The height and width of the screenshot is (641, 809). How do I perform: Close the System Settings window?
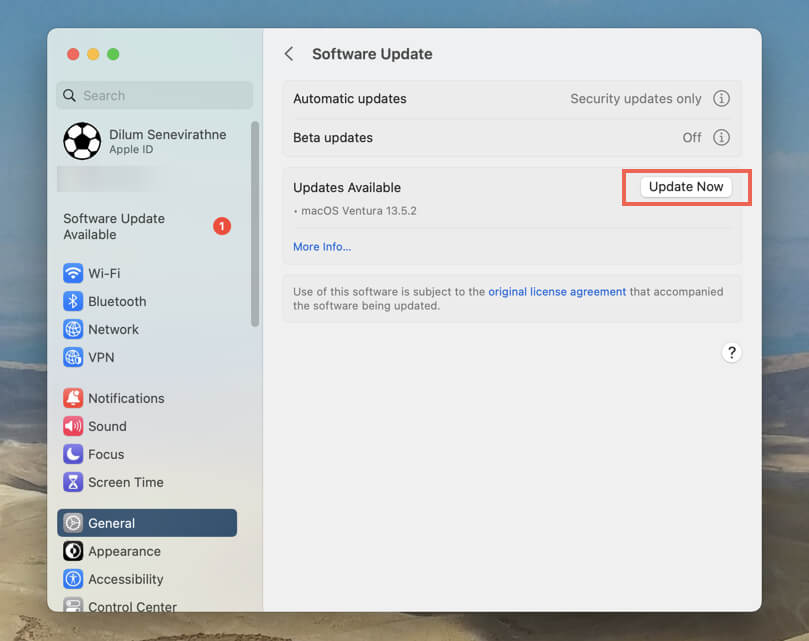pyautogui.click(x=73, y=54)
